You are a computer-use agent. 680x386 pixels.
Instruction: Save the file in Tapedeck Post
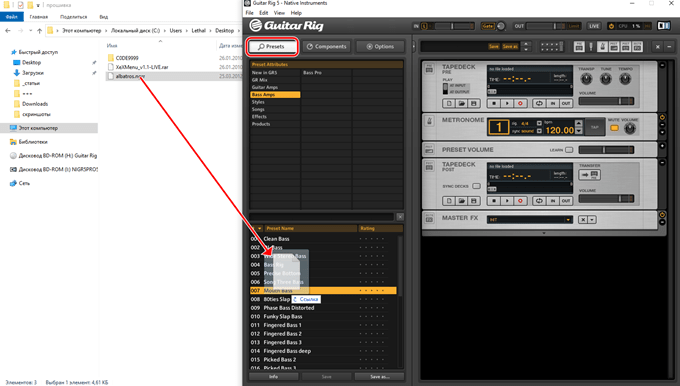(474, 201)
